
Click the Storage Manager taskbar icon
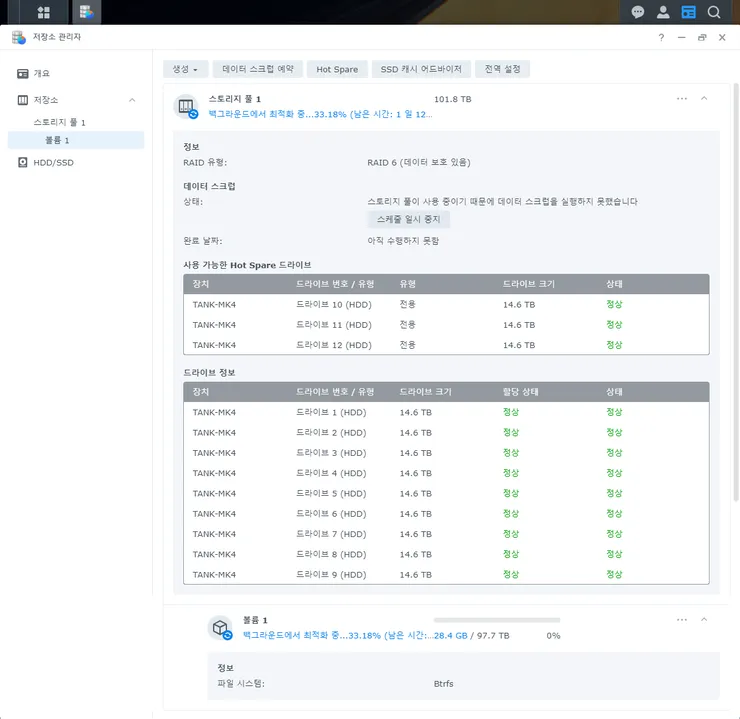[86, 12]
